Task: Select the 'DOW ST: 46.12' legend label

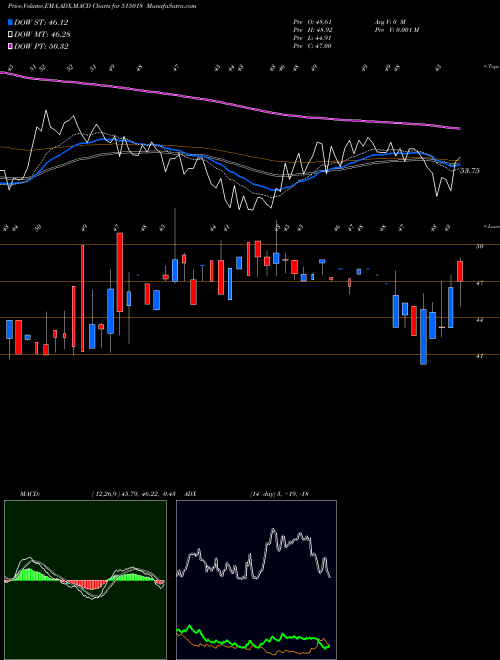Action: (41, 23)
